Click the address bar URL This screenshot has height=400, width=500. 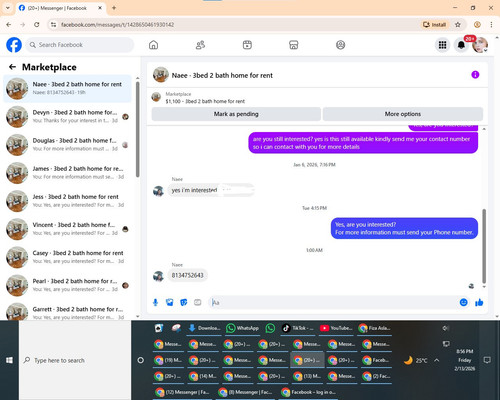click(x=118, y=25)
